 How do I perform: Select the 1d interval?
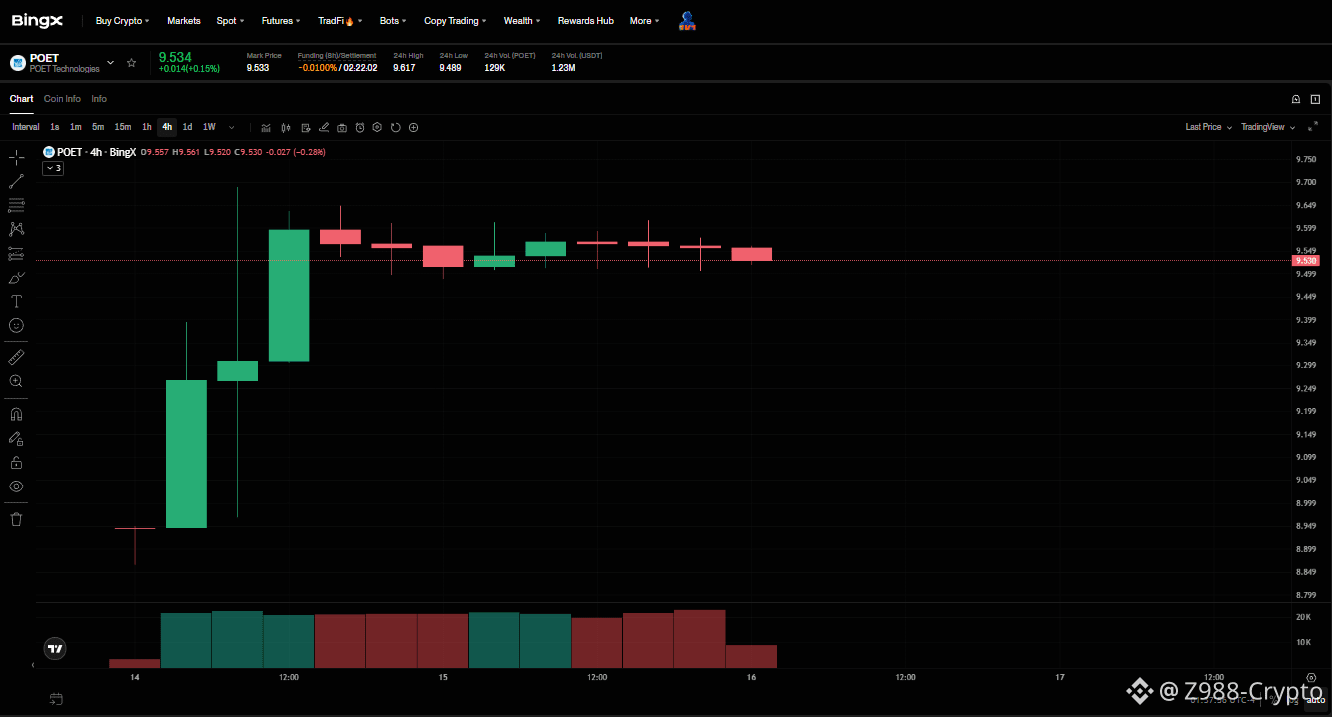[x=187, y=127]
